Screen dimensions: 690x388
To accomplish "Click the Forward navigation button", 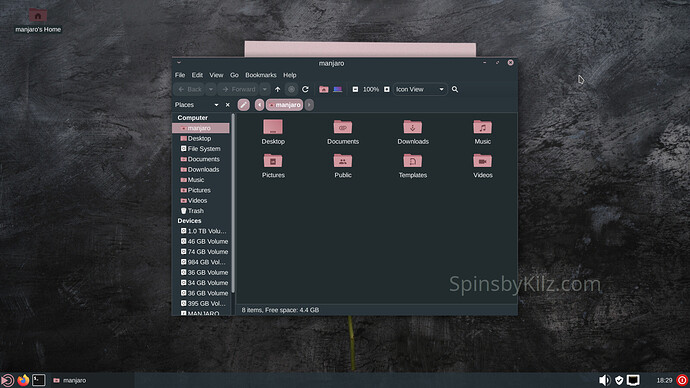I will point(238,89).
